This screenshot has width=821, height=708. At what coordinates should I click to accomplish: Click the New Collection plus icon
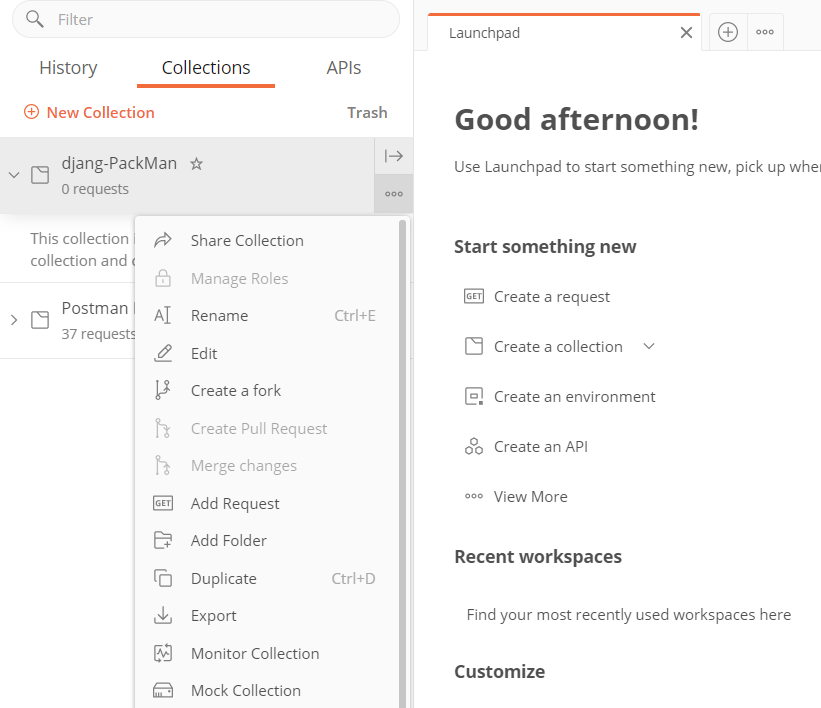[31, 112]
